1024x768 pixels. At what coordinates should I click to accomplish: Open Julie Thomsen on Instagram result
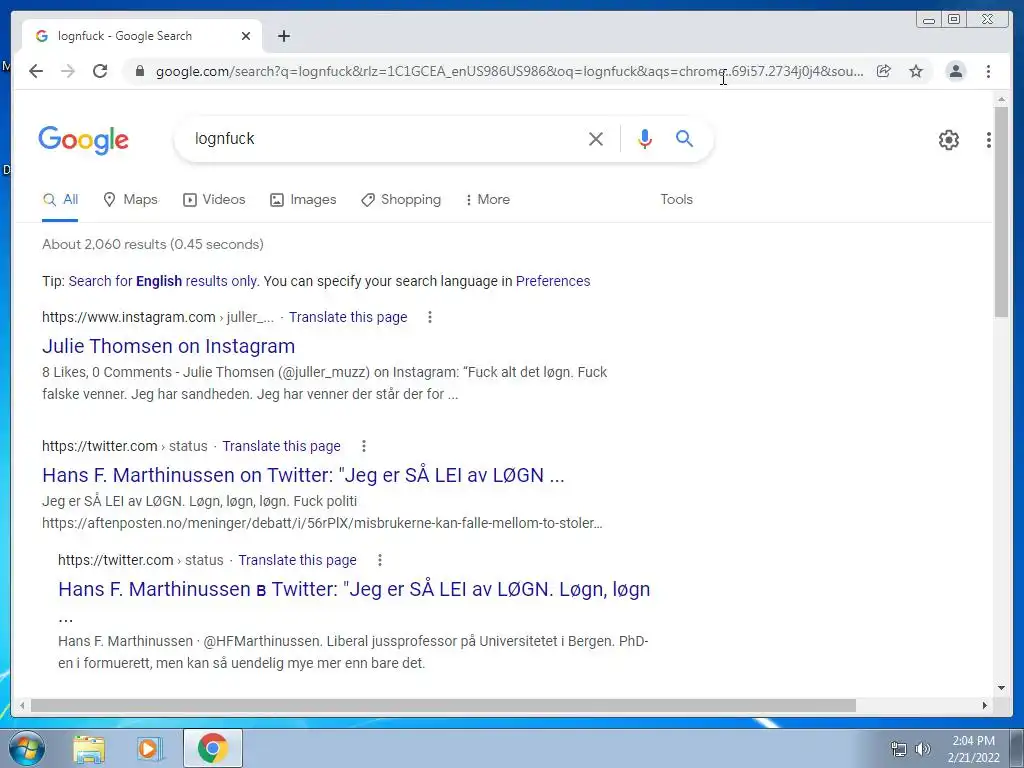[168, 346]
